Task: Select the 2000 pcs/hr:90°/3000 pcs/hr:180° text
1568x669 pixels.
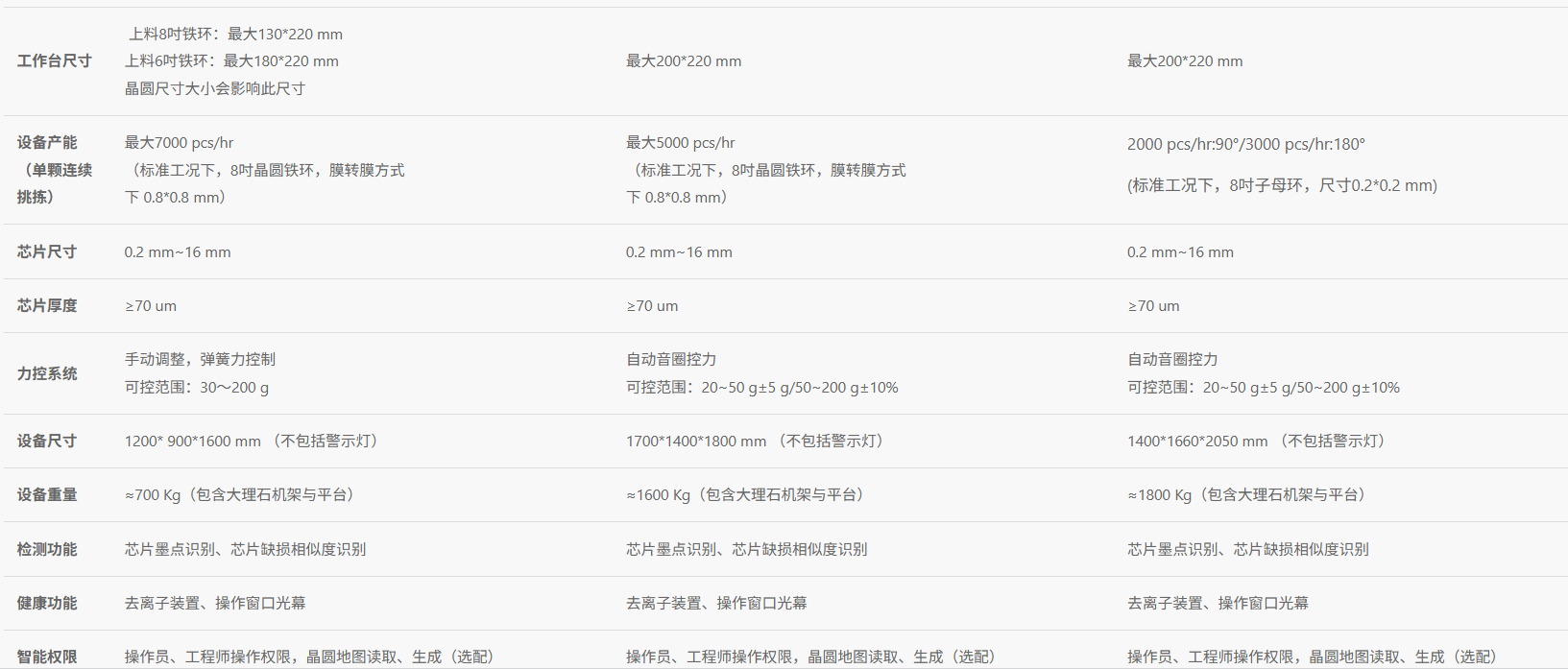Action: coord(1245,145)
